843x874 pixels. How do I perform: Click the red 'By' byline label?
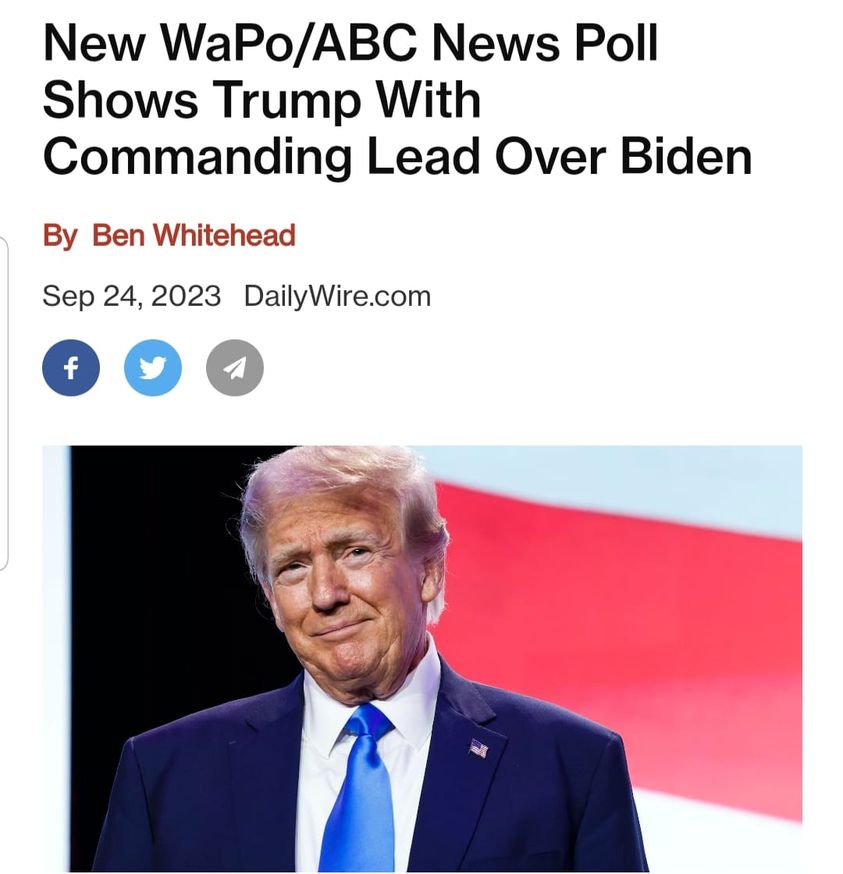[x=60, y=236]
